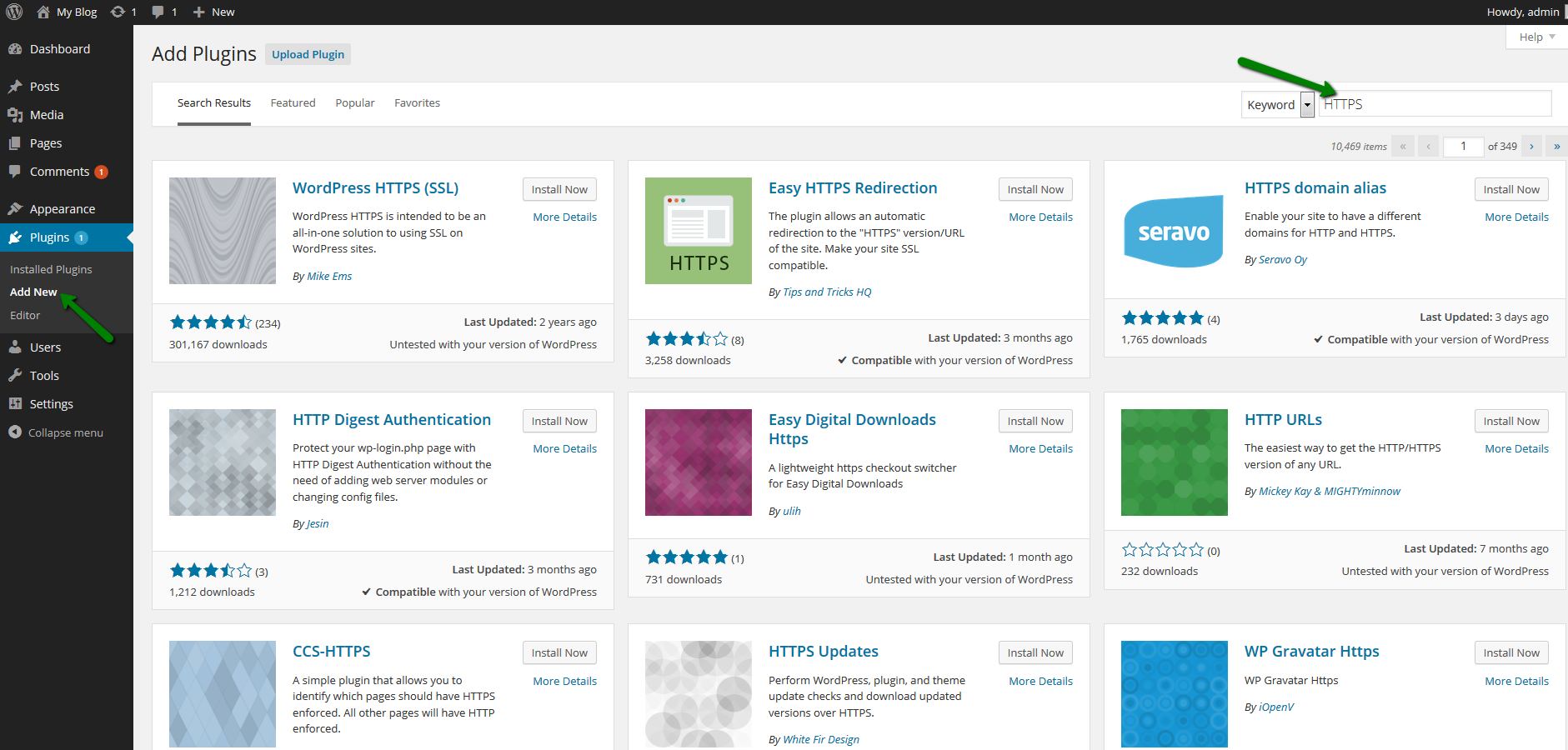Switch to Featured tab
Screen dimensions: 1568x750
pyautogui.click(x=293, y=103)
